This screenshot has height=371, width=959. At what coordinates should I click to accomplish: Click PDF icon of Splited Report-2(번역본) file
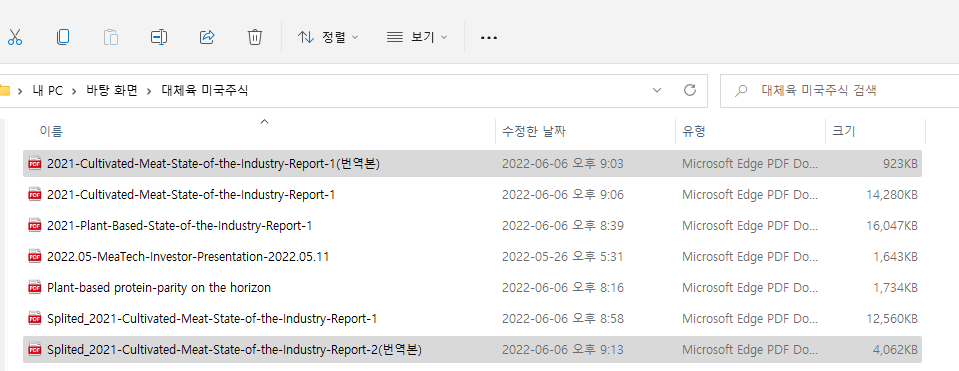click(35, 350)
